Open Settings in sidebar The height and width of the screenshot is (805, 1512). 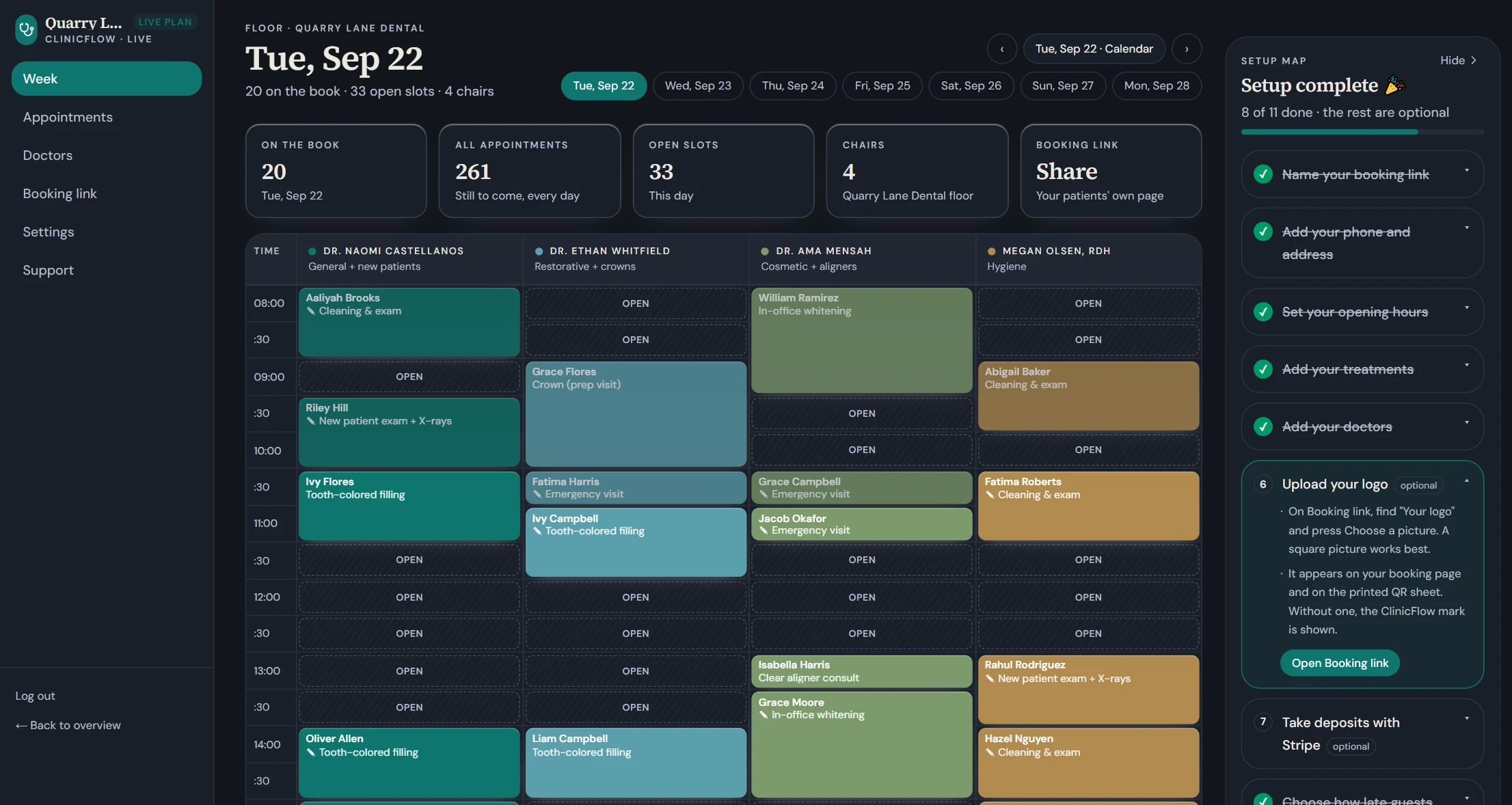click(x=107, y=232)
